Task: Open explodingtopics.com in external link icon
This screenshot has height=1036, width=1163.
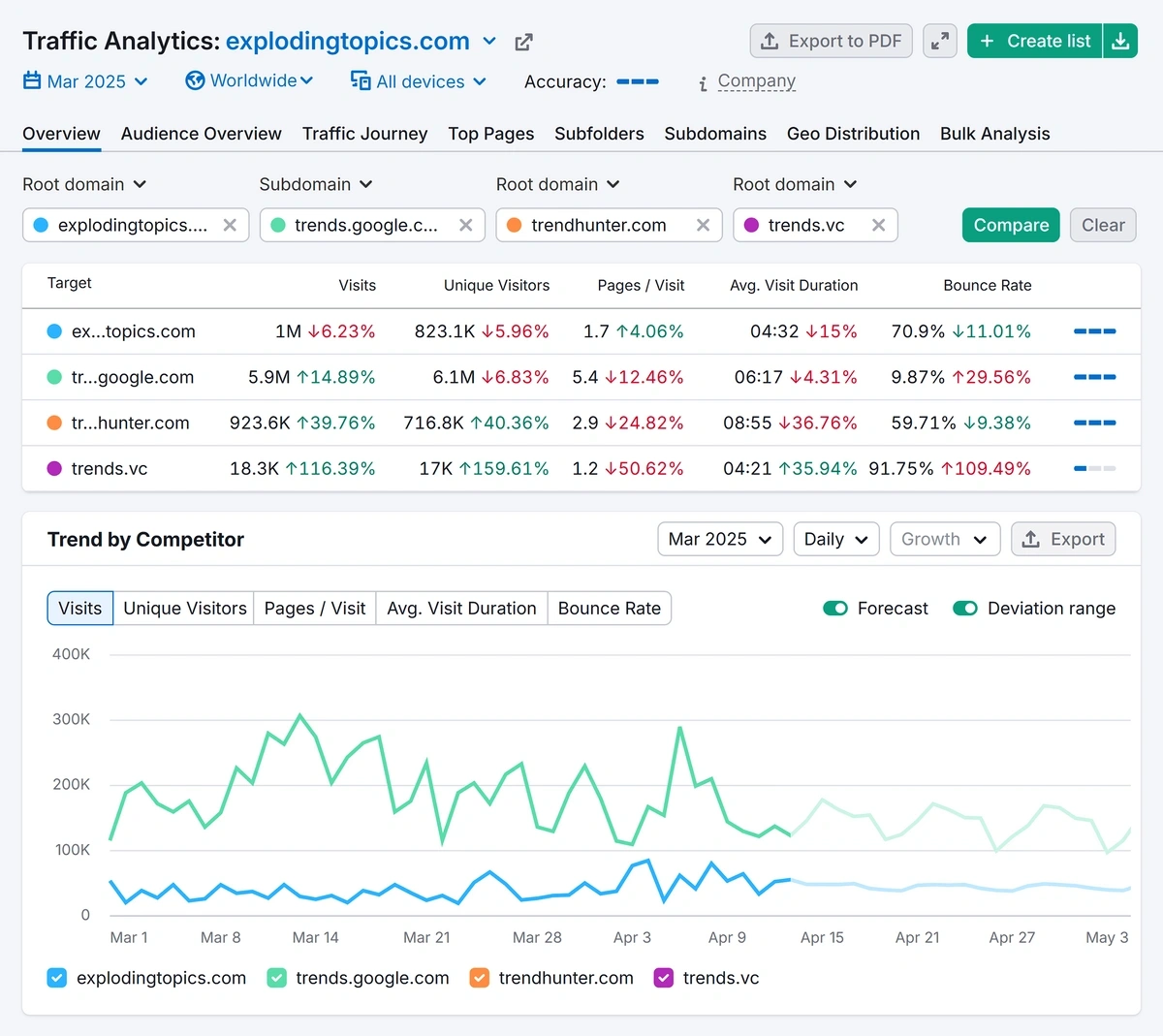Action: (x=523, y=42)
